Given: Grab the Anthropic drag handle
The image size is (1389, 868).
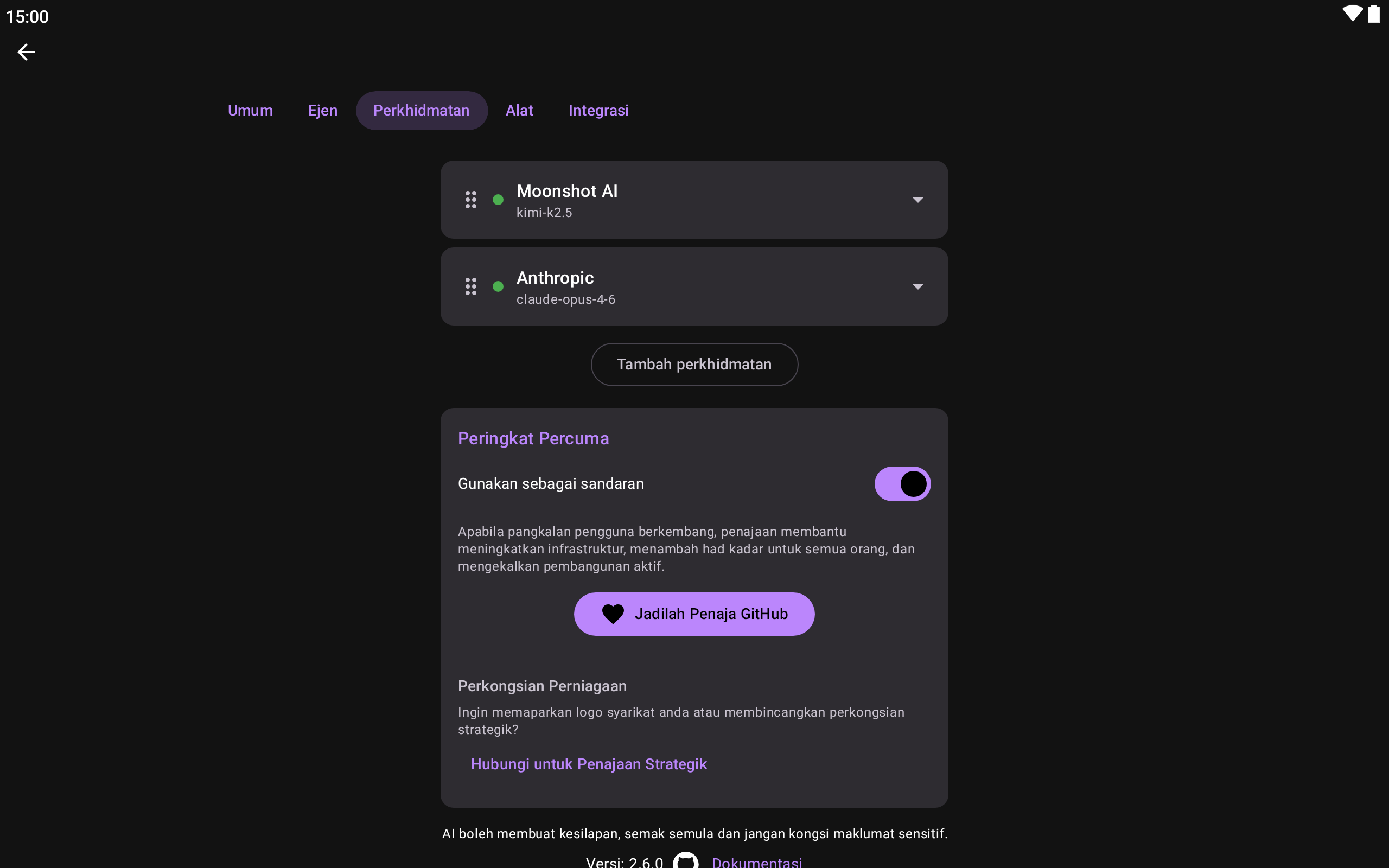Looking at the screenshot, I should pos(470,286).
